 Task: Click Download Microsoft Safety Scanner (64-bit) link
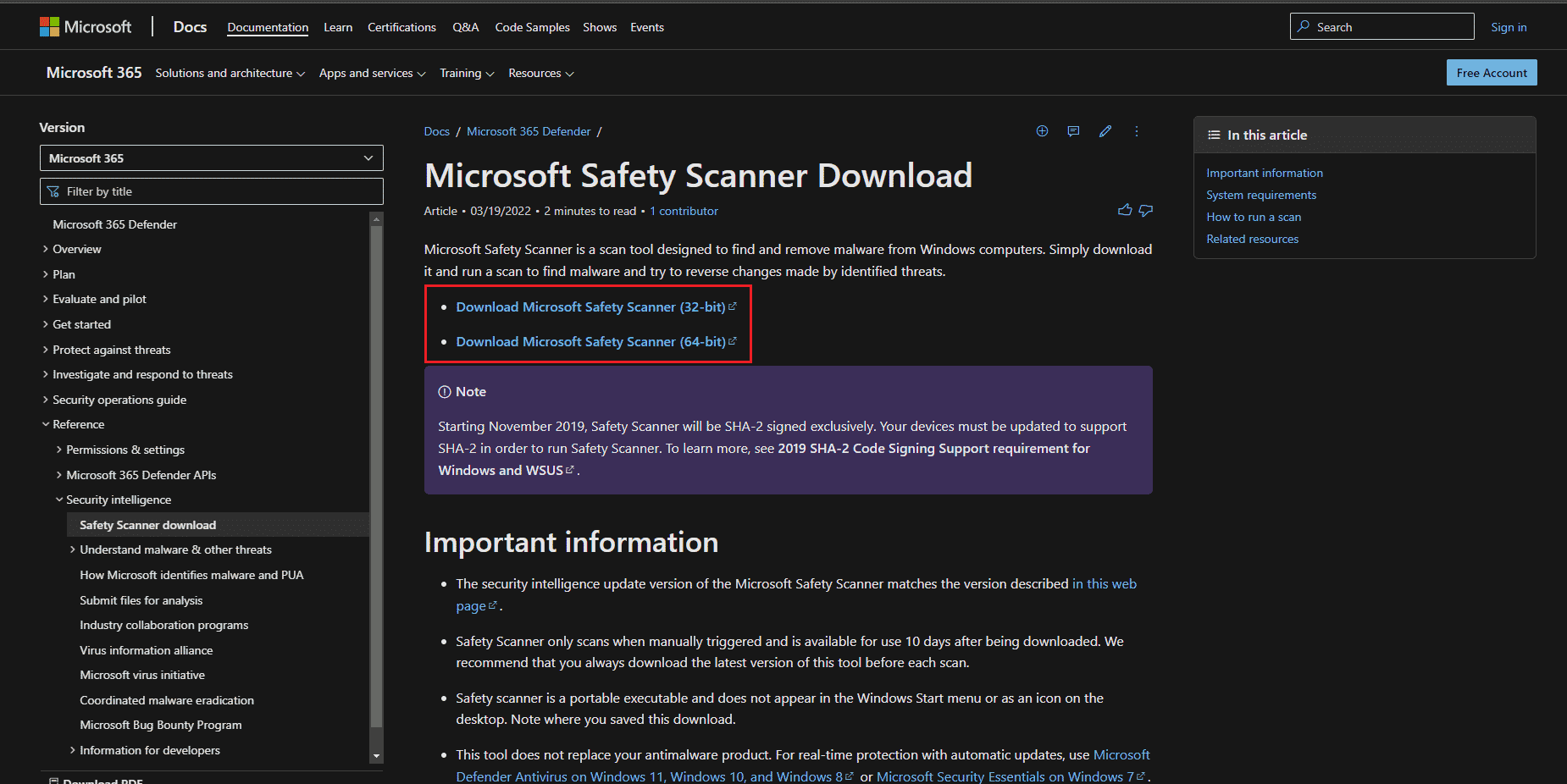[590, 342]
